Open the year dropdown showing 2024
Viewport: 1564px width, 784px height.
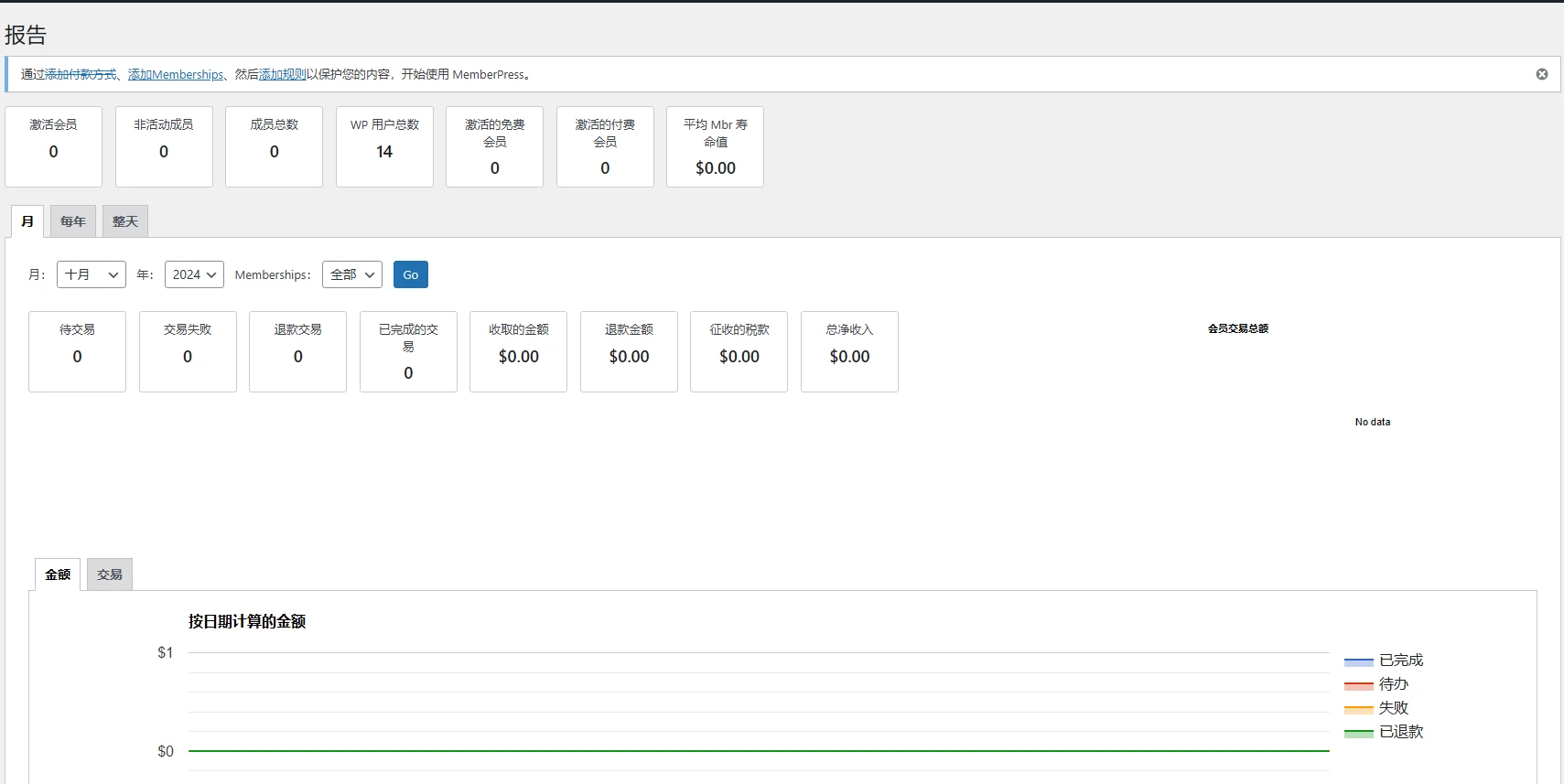coord(194,274)
